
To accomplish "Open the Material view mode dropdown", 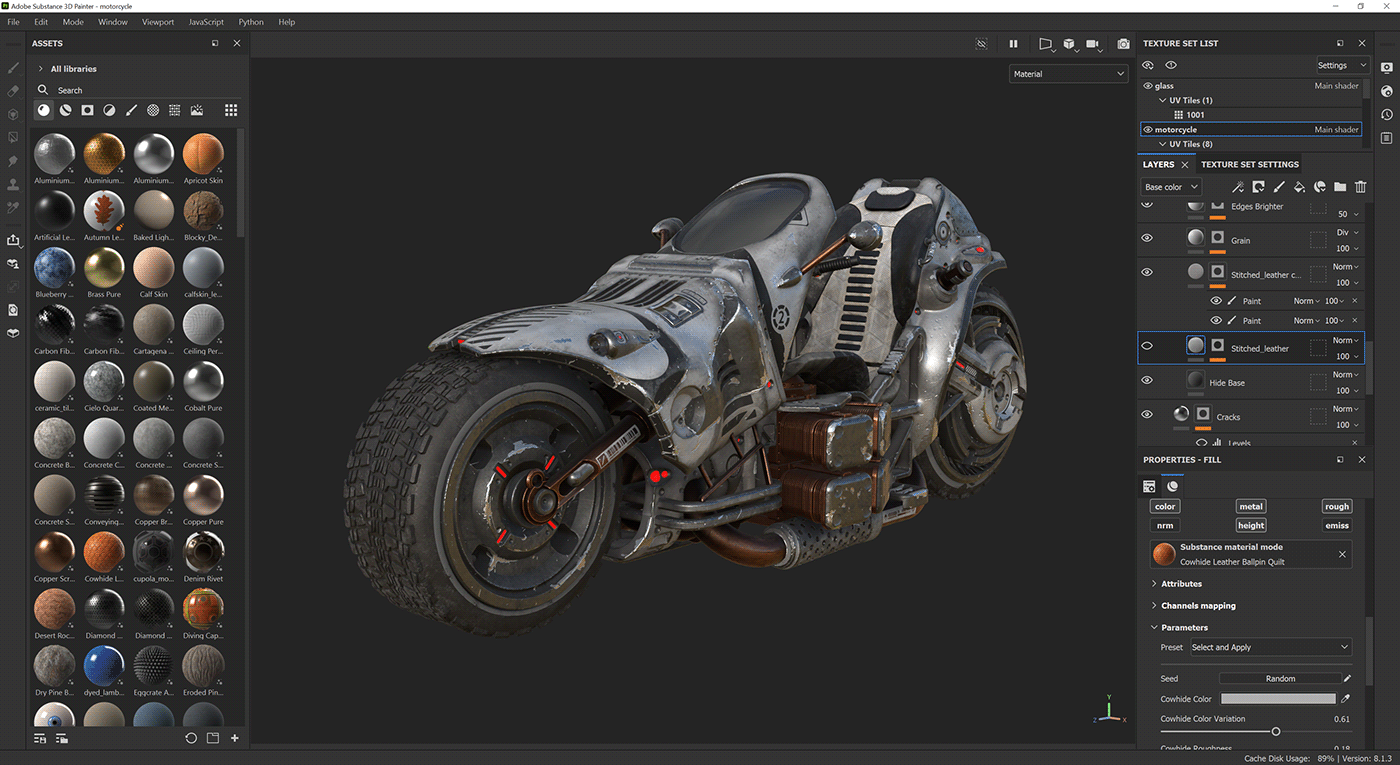I will 1068,73.
